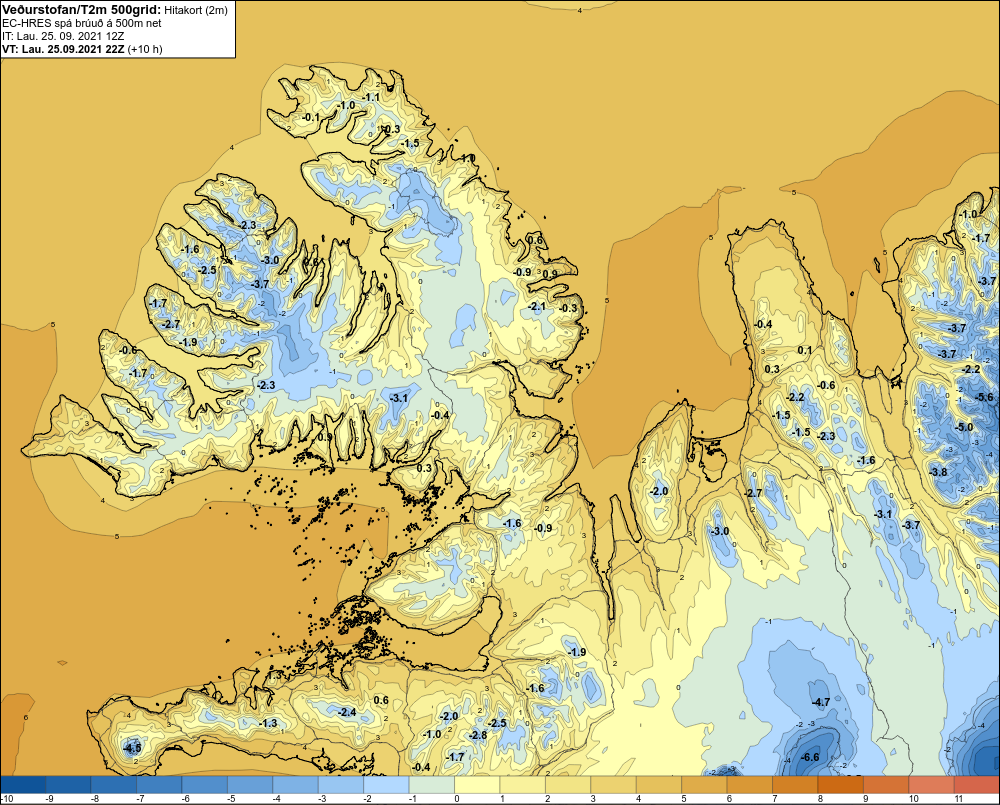Click the -0.1 temperature value
Image resolution: width=1000 pixels, height=805 pixels.
[x=311, y=117]
